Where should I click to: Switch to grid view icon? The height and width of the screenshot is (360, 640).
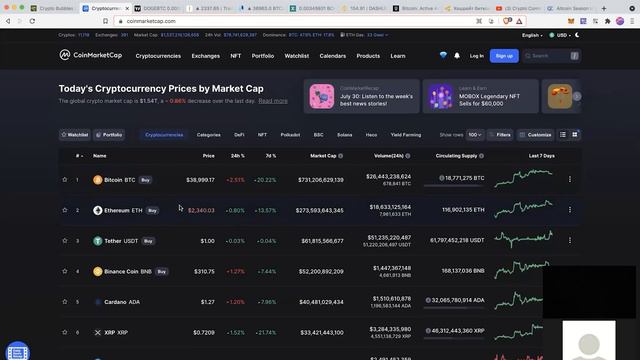point(575,135)
